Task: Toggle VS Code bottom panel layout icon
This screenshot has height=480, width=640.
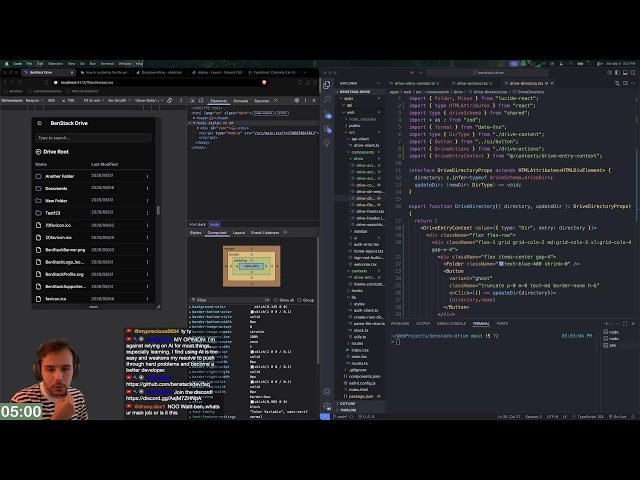Action: (x=625, y=73)
